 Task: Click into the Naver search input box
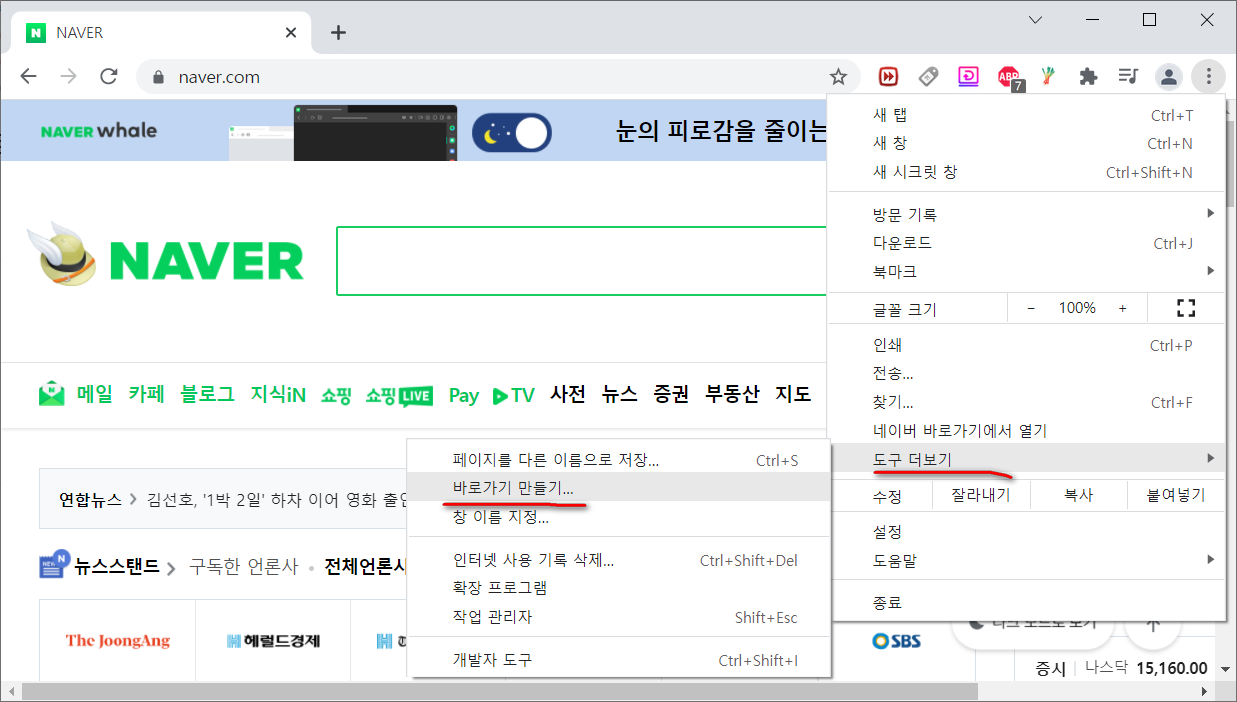pyautogui.click(x=582, y=261)
